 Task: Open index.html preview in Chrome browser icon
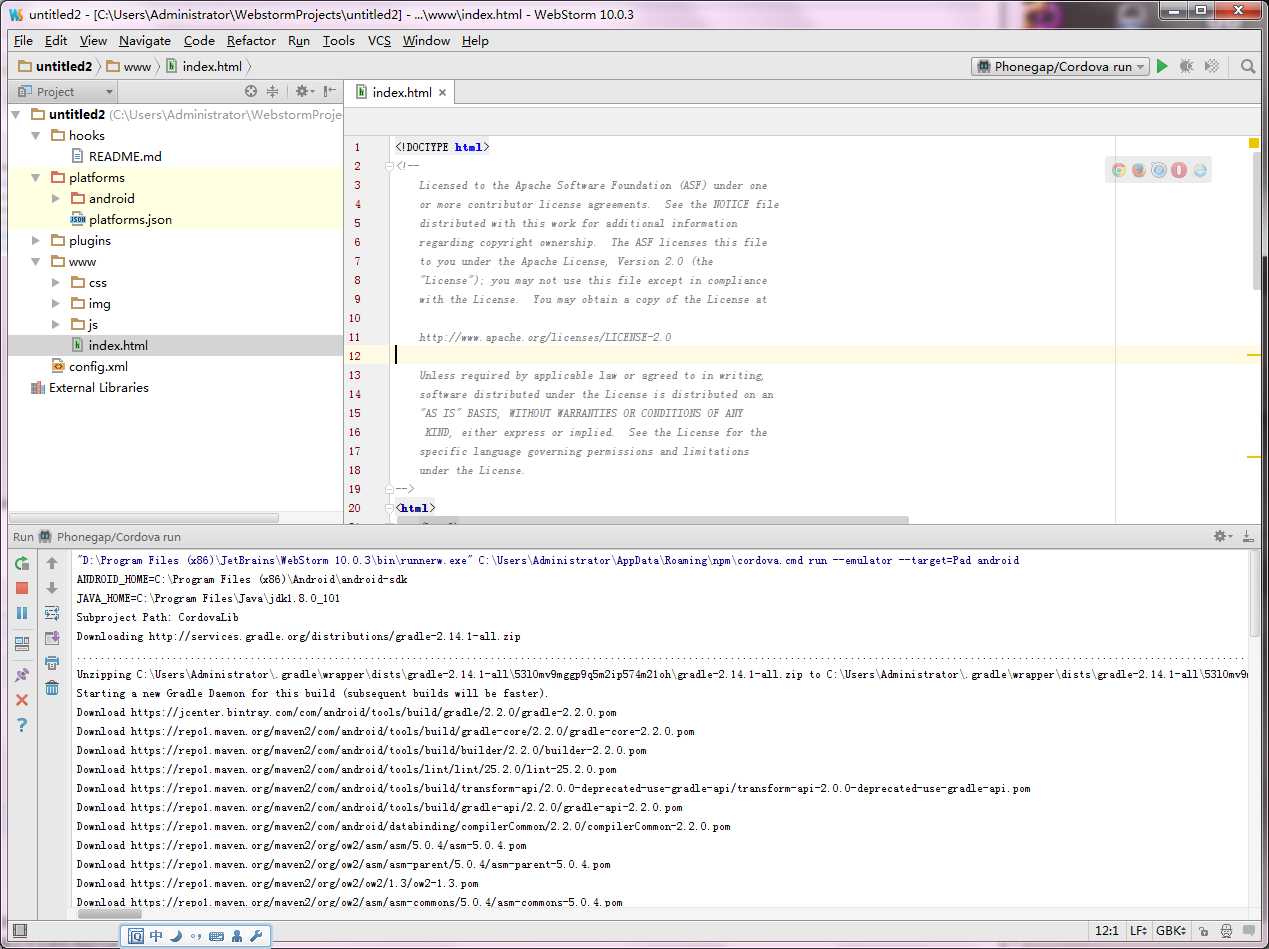click(1118, 170)
